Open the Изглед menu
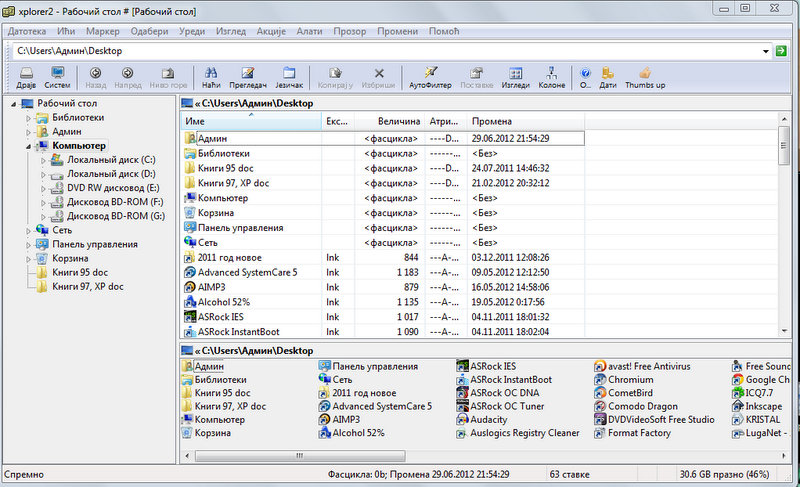 (x=231, y=31)
